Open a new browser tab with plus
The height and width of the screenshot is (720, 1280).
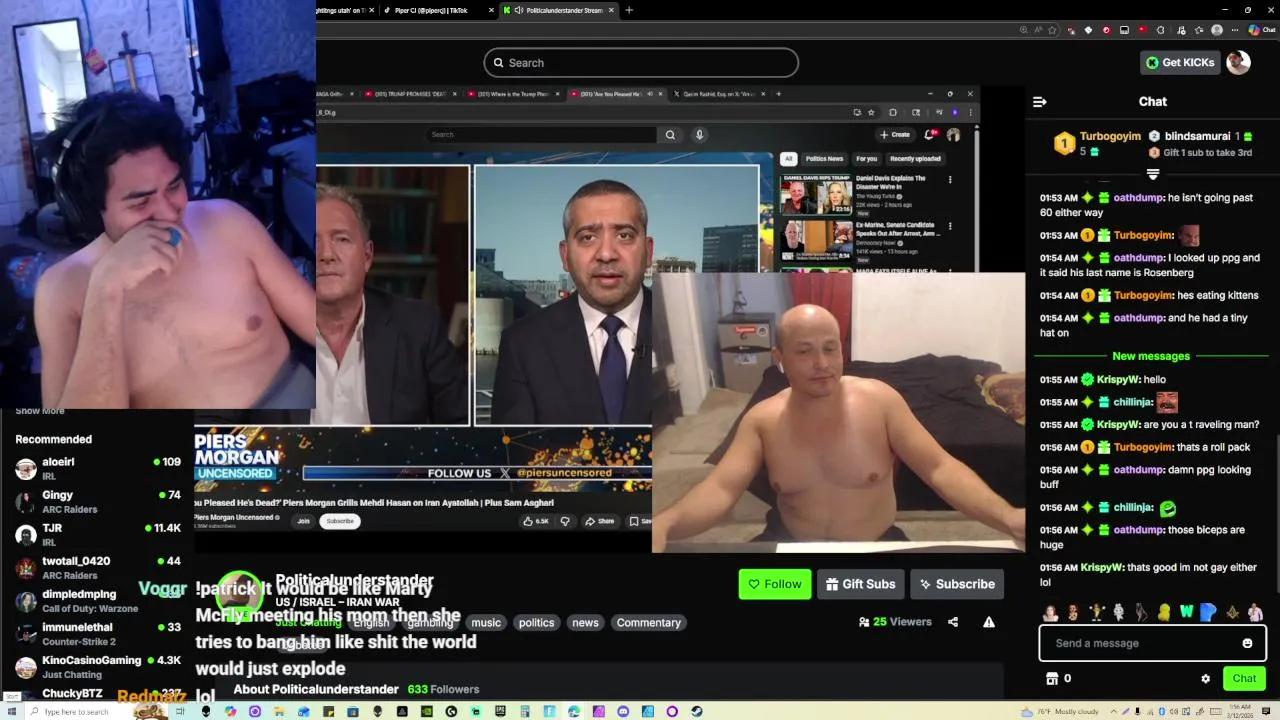[628, 10]
